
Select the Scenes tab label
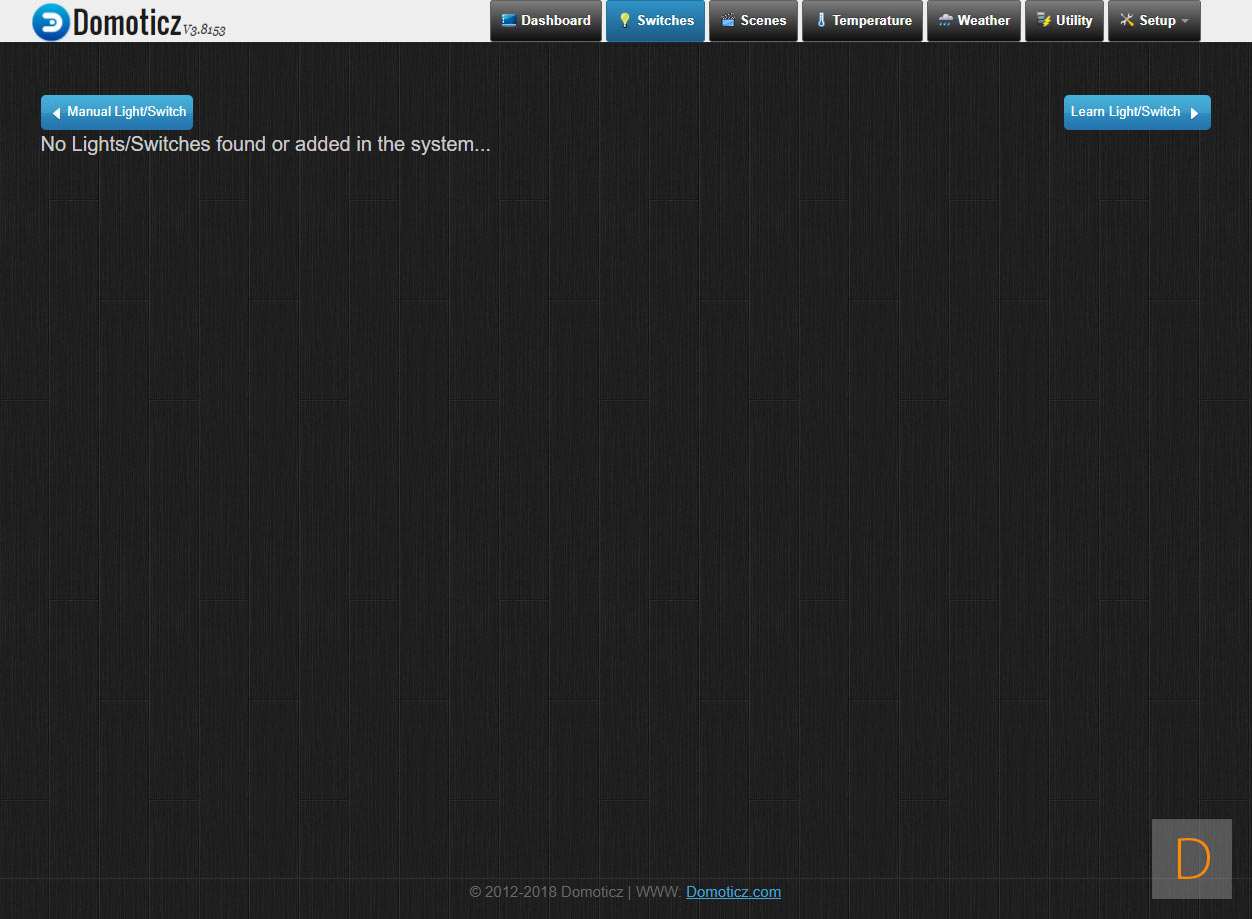point(763,20)
